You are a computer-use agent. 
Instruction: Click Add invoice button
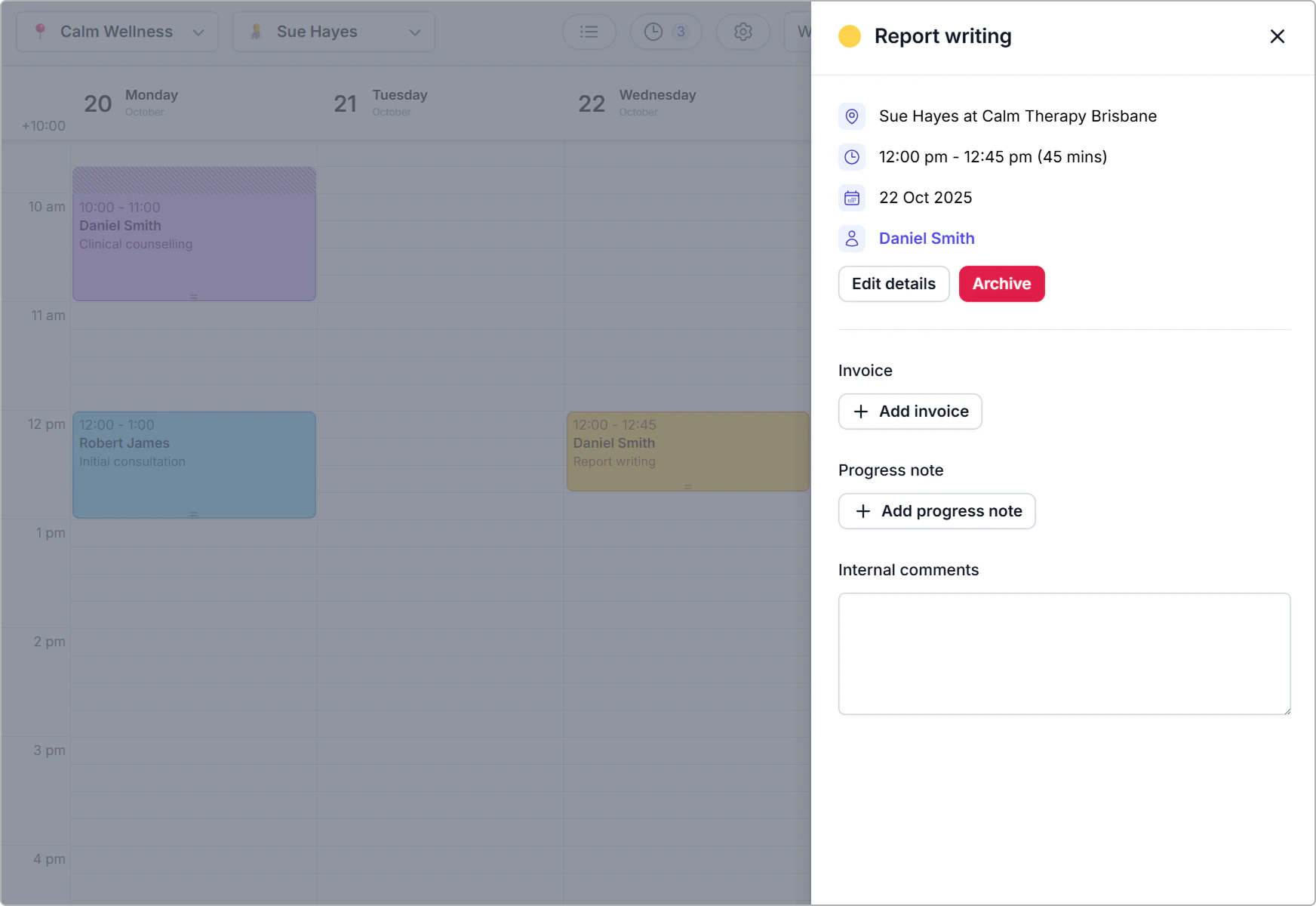910,411
